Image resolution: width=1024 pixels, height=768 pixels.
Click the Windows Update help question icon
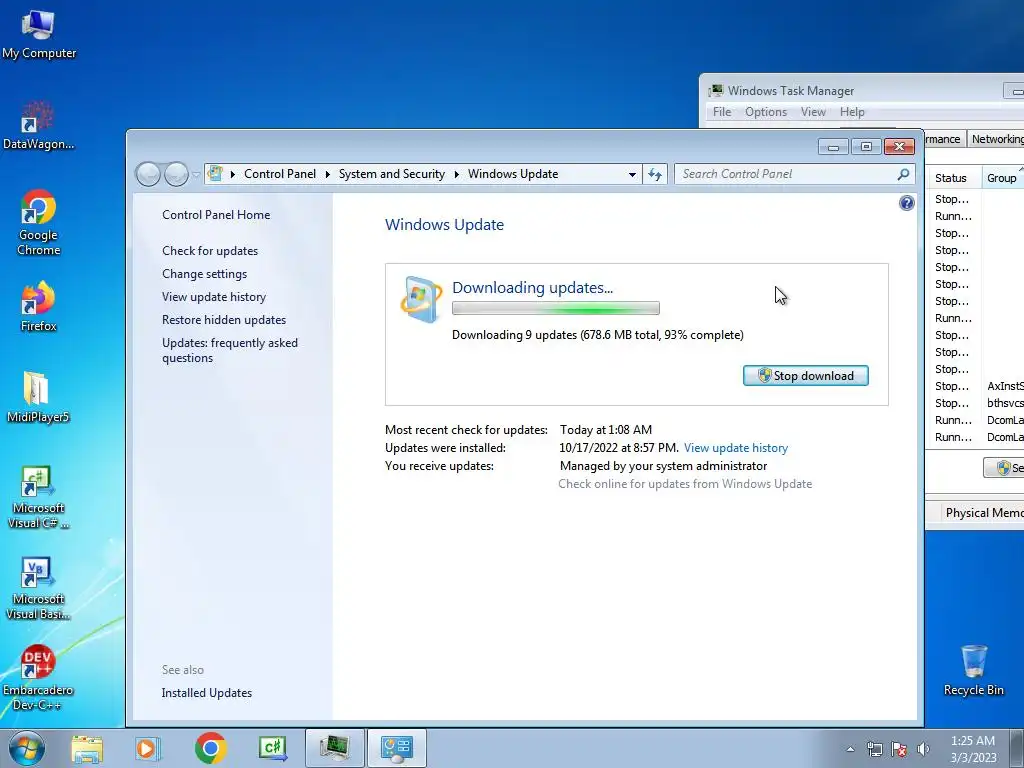[x=906, y=203]
